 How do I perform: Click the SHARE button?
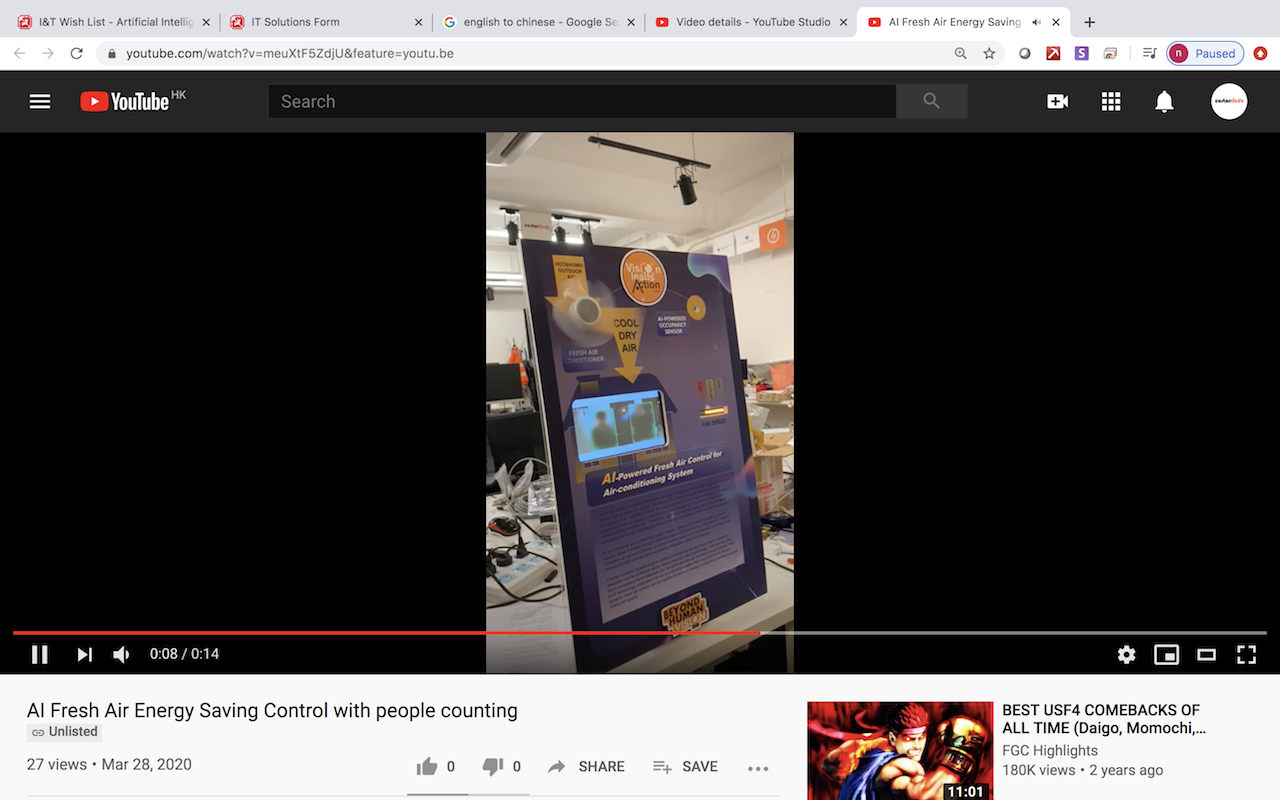(x=587, y=767)
